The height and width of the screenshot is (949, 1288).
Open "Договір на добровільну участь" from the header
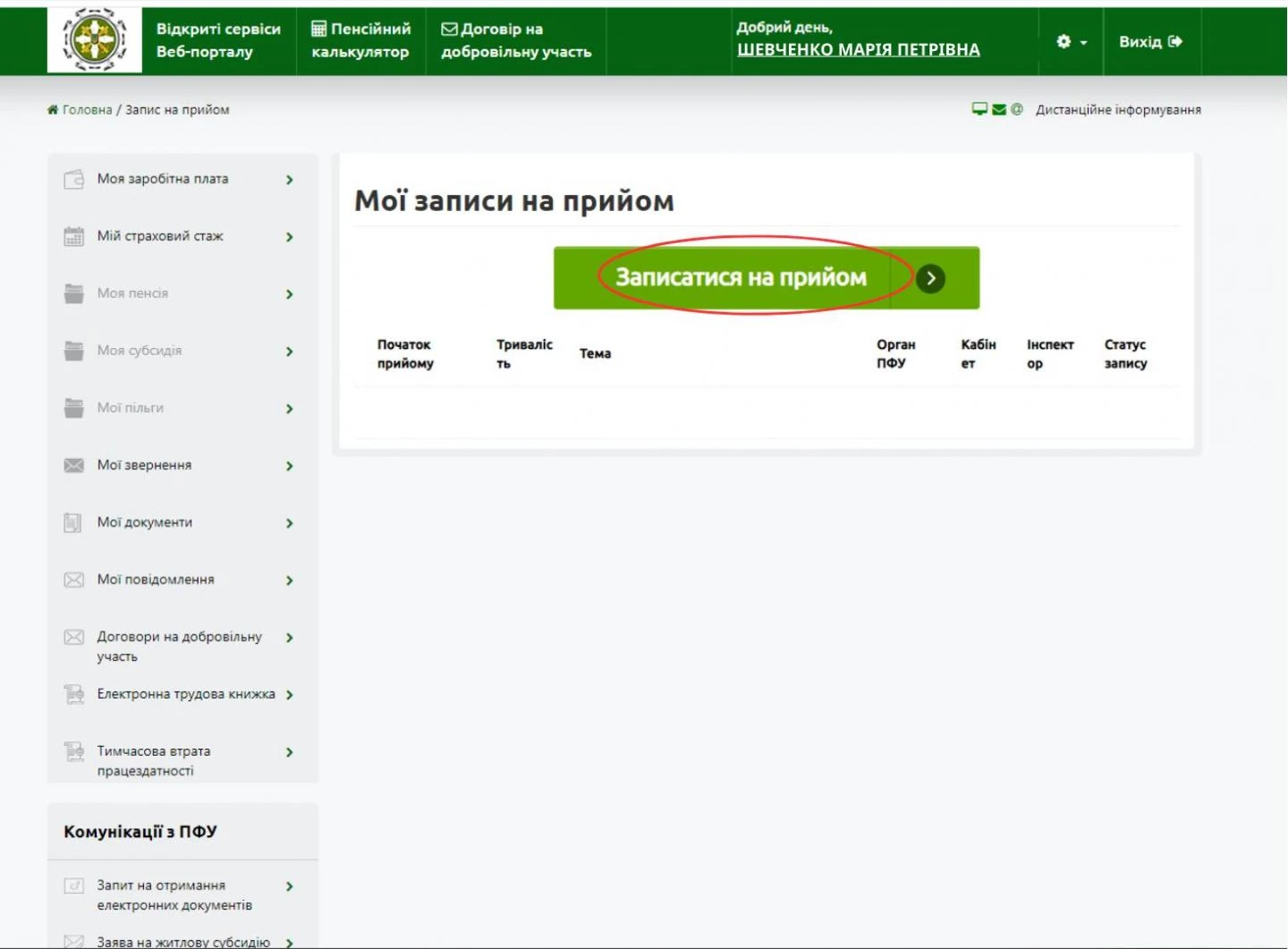coord(516,40)
